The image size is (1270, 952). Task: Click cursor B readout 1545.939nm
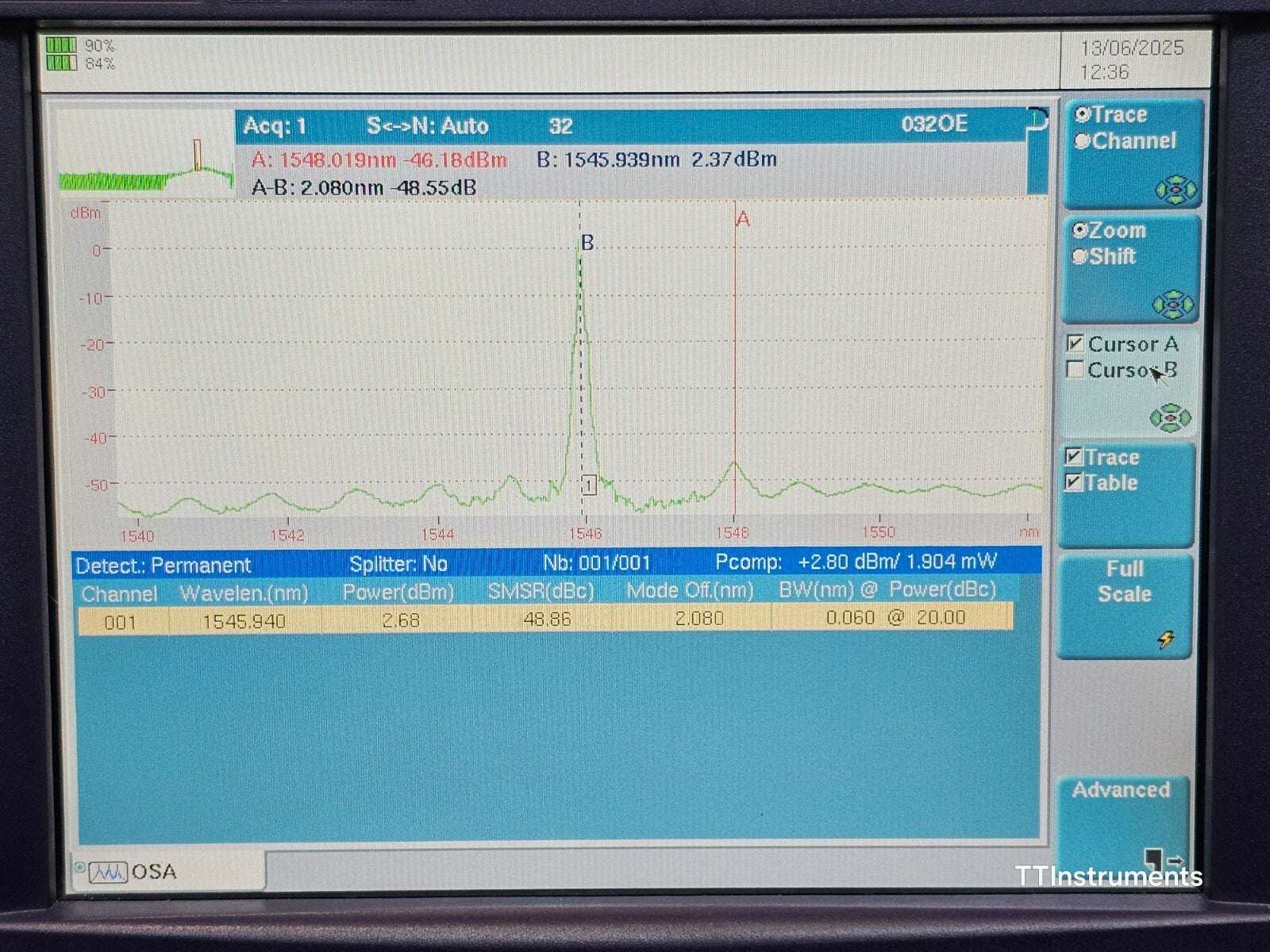(x=656, y=159)
